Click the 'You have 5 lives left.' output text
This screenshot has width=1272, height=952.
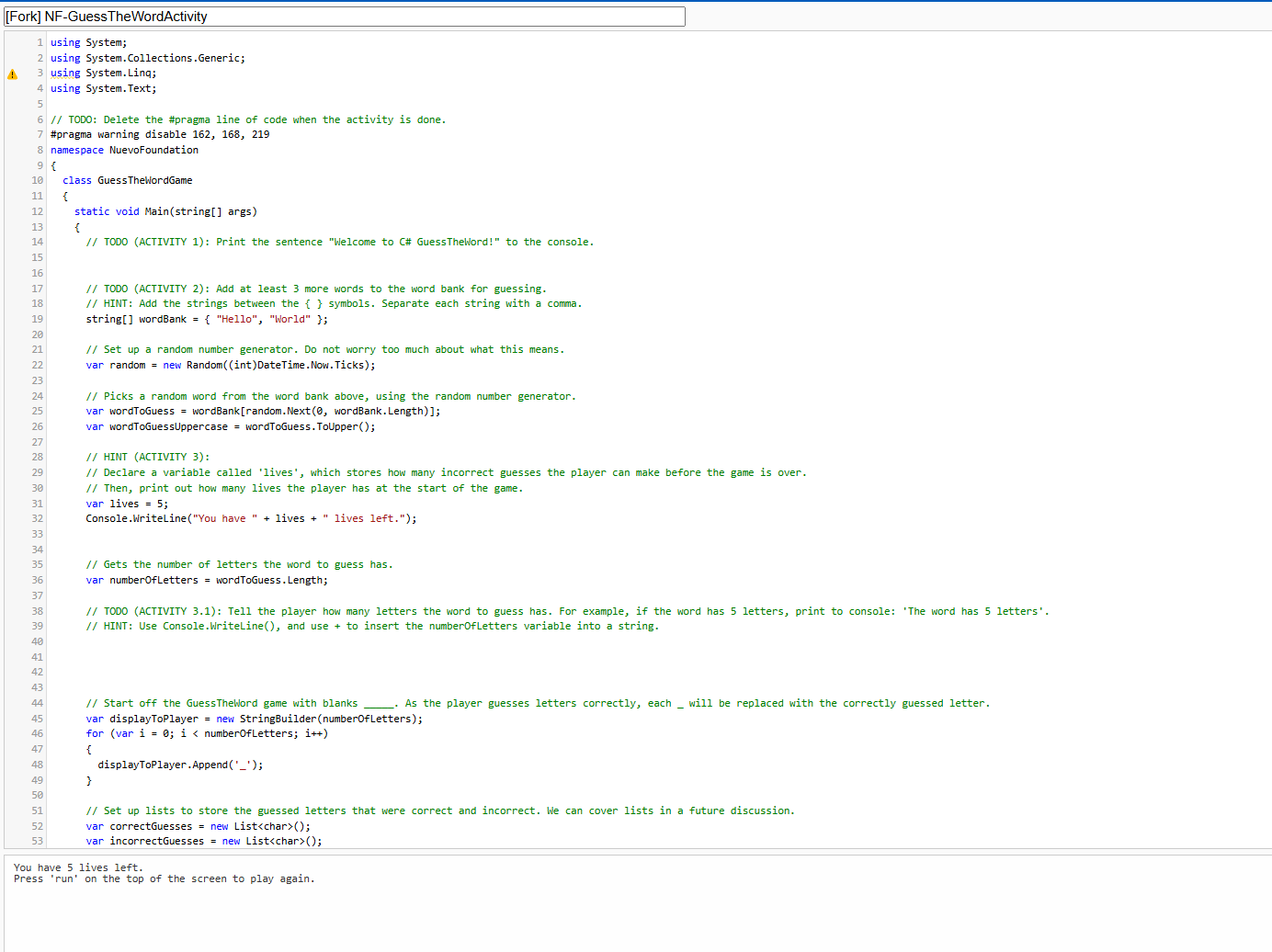(x=78, y=867)
